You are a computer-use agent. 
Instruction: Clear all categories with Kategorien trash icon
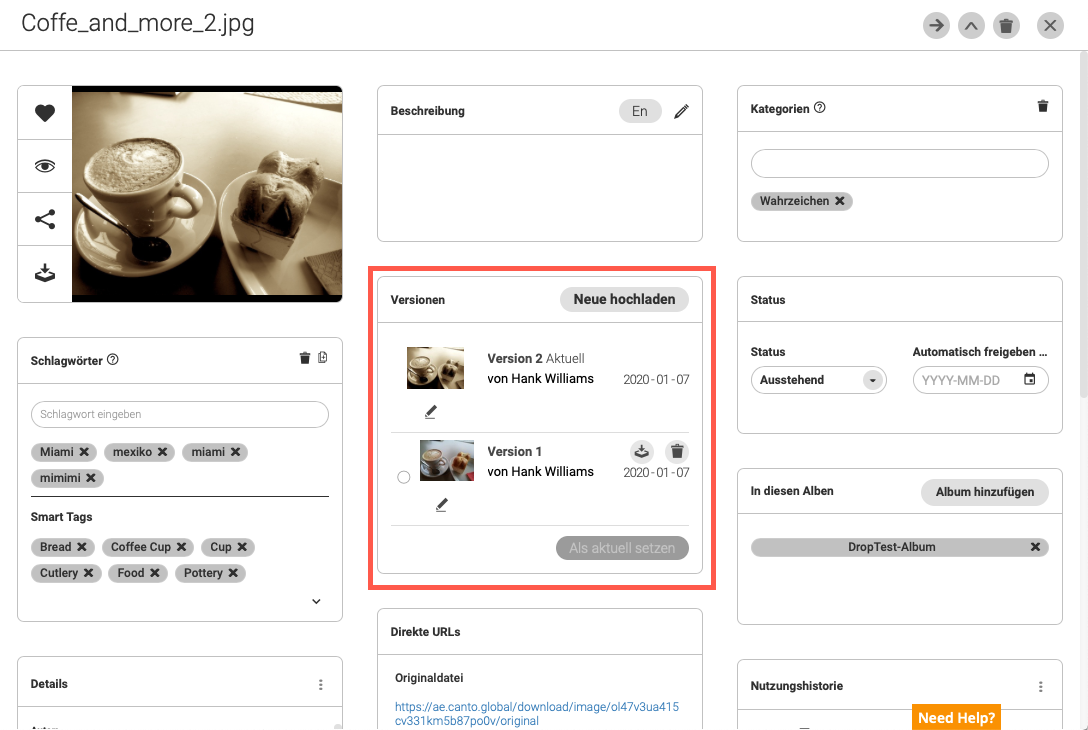tap(1042, 106)
